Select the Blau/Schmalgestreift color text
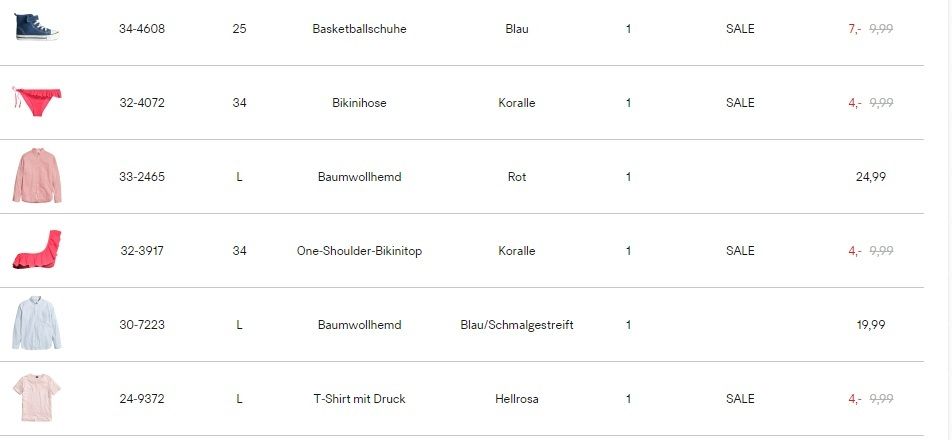 pyautogui.click(x=517, y=325)
